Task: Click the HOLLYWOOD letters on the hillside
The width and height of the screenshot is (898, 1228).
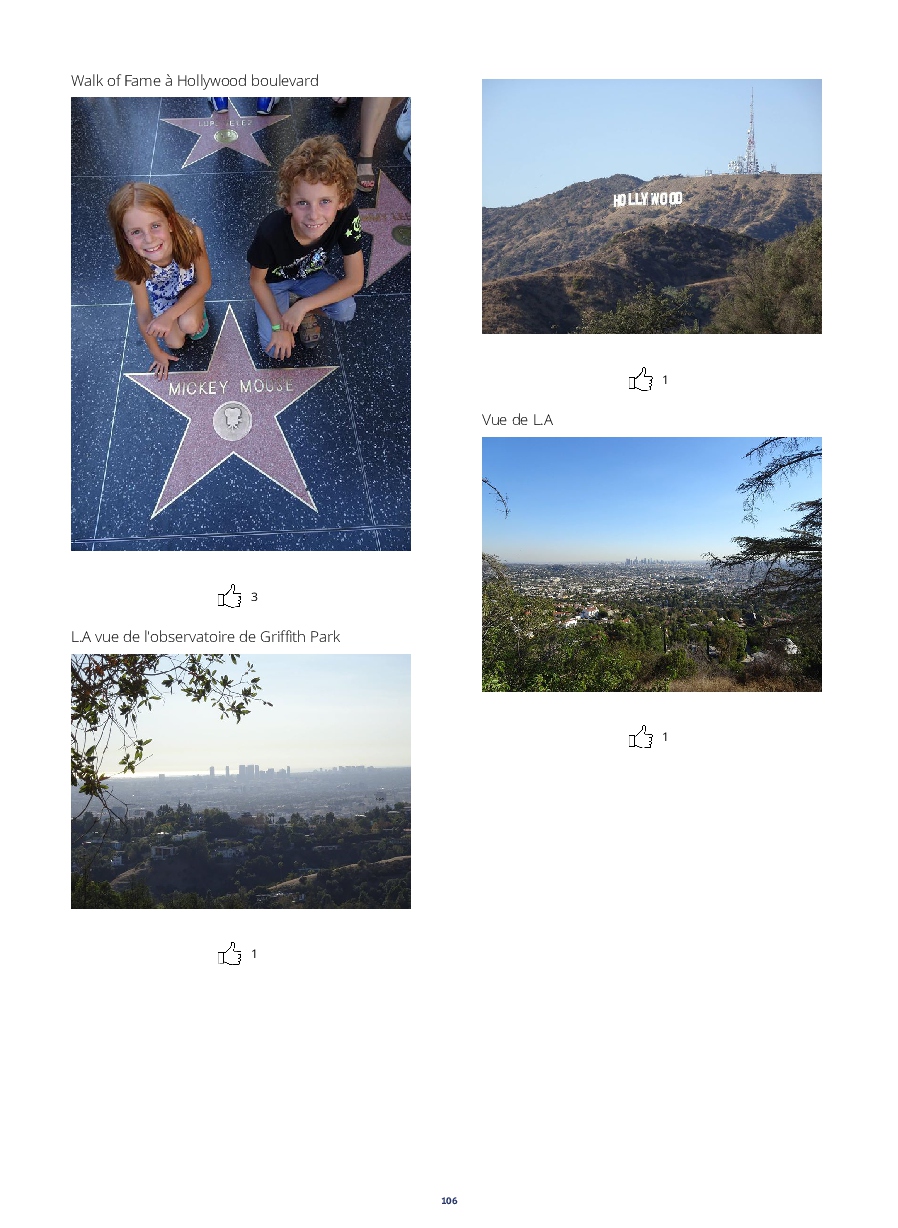Action: (648, 199)
